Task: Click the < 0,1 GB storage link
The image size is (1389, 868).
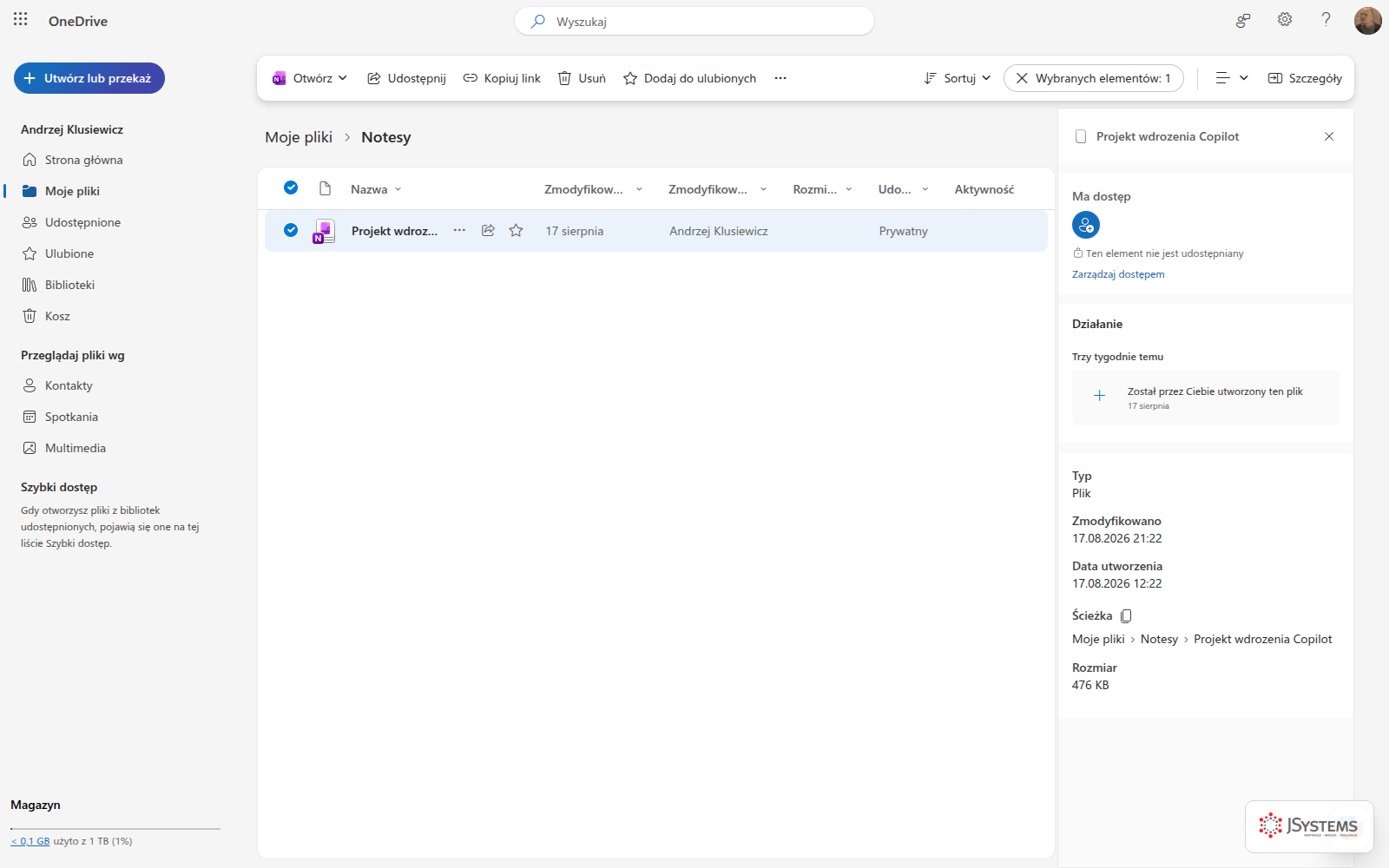Action: (30, 841)
